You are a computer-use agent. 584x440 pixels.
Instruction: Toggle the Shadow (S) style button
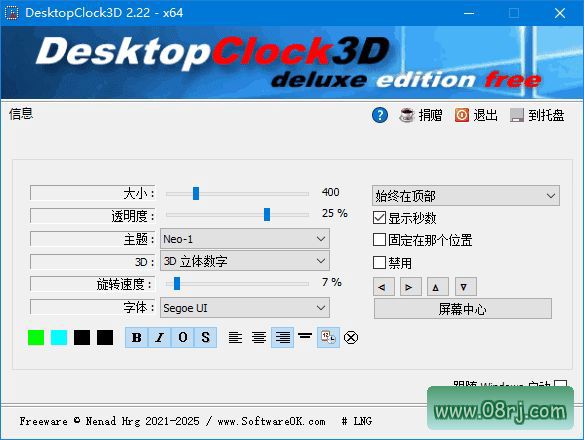coord(205,338)
